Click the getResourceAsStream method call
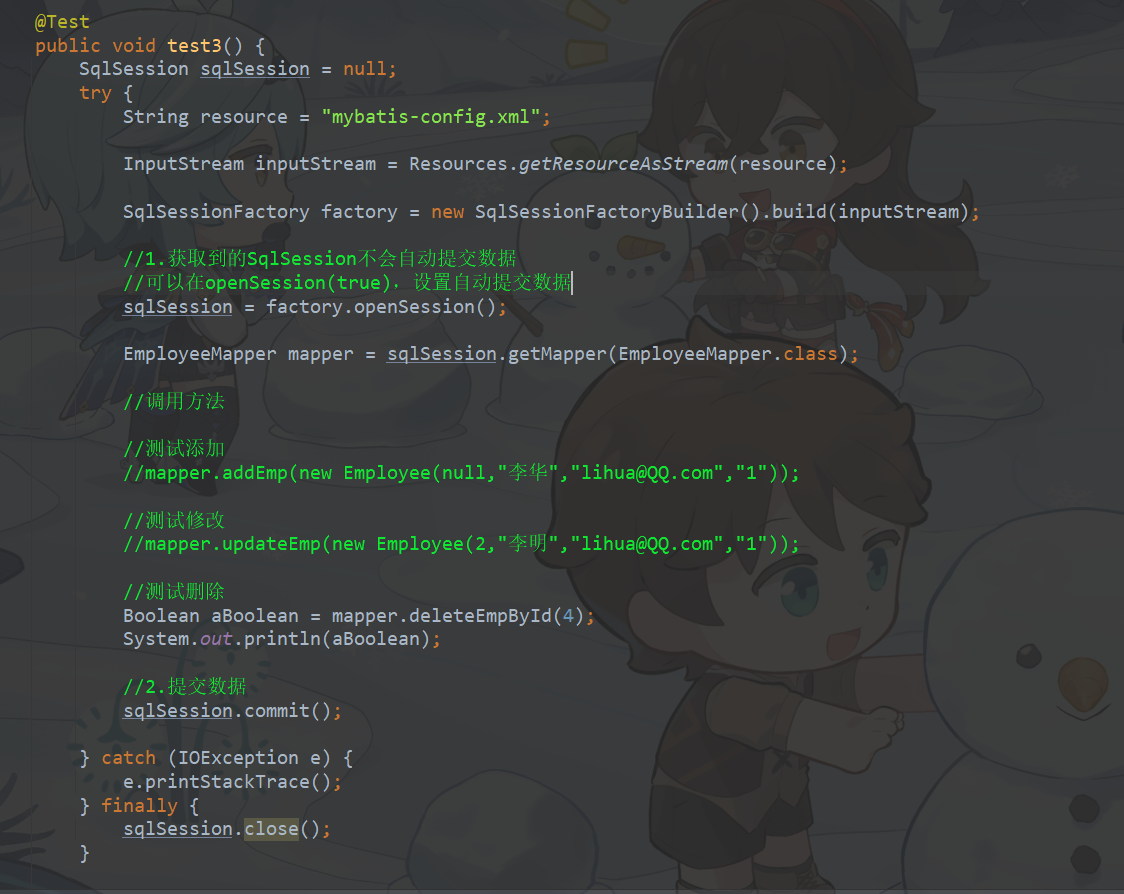 pos(623,164)
